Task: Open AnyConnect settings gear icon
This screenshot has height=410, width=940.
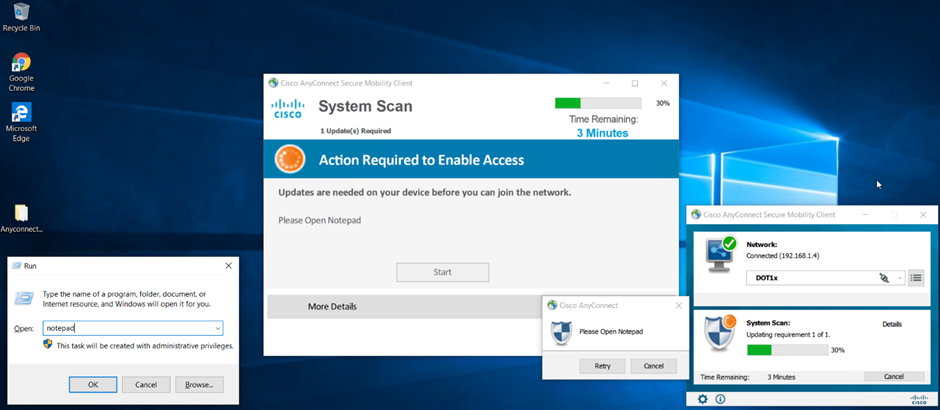Action: pos(702,399)
